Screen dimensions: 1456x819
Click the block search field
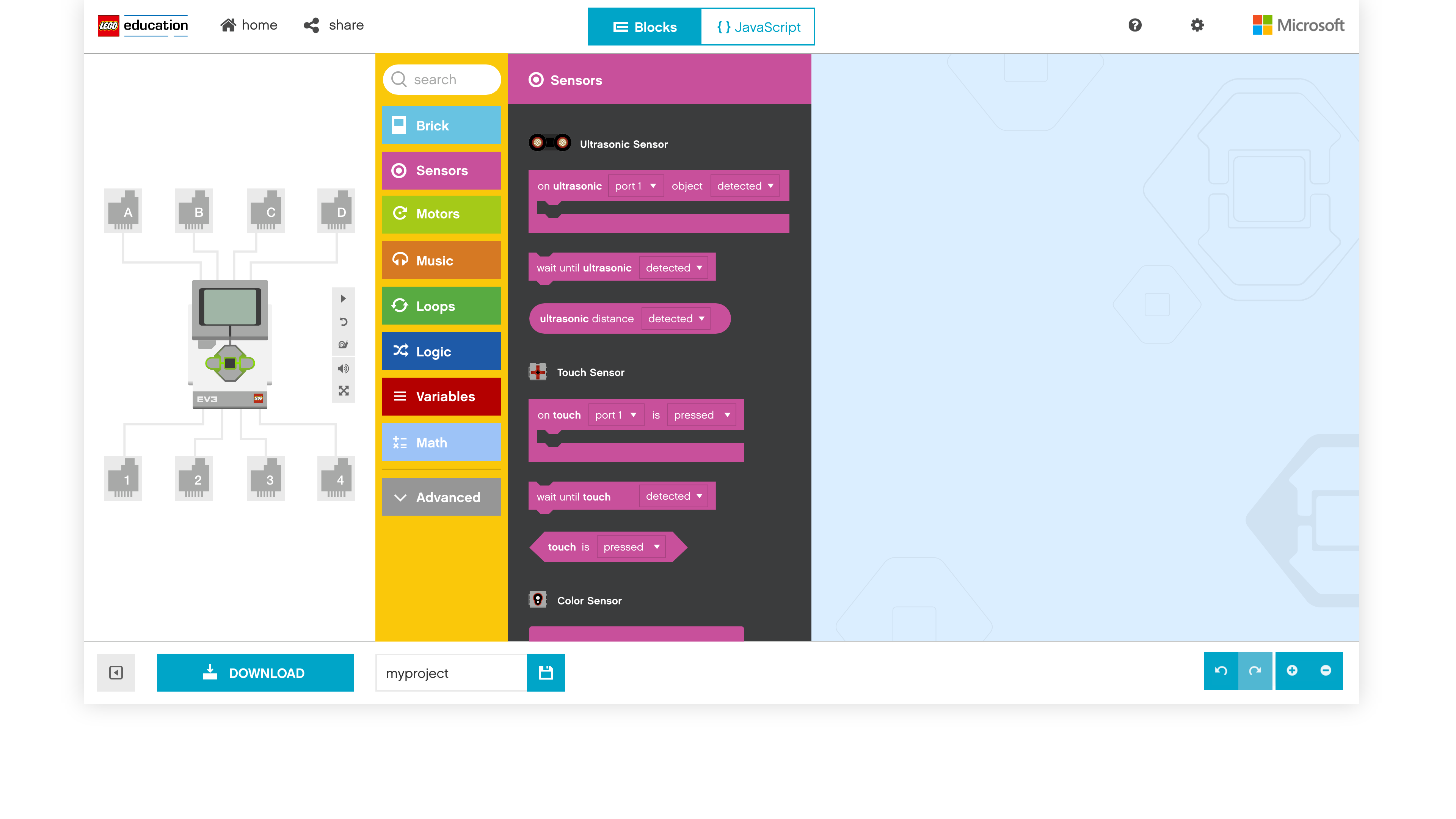point(442,80)
